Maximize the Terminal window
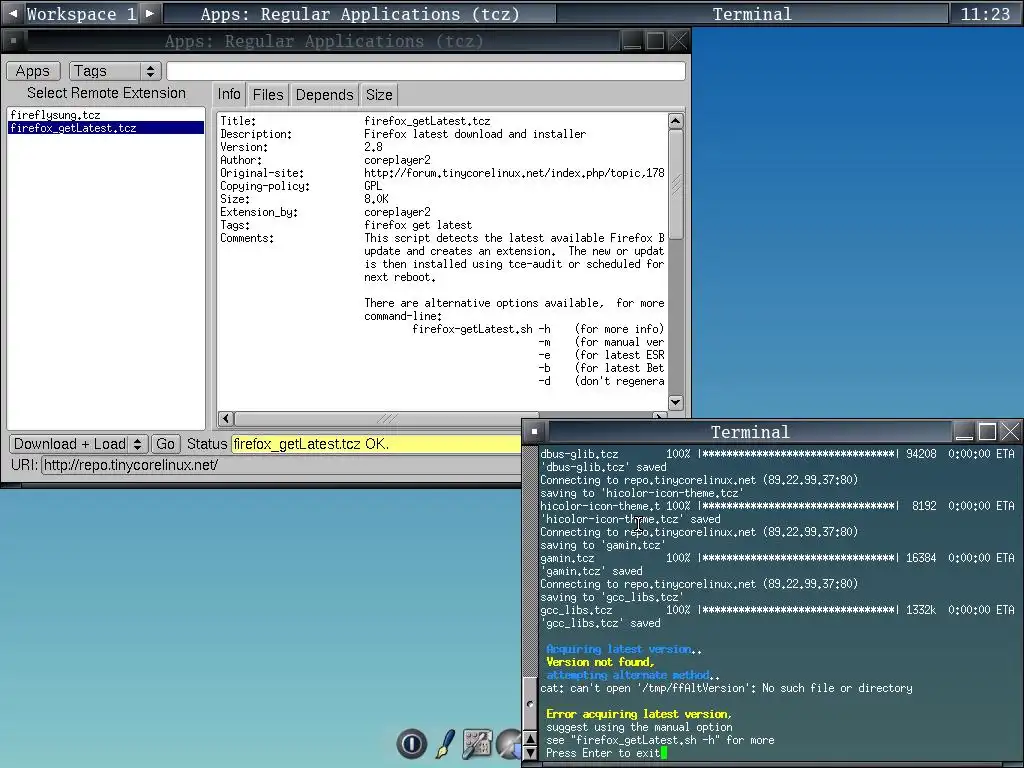Viewport: 1024px width, 768px height. click(987, 432)
